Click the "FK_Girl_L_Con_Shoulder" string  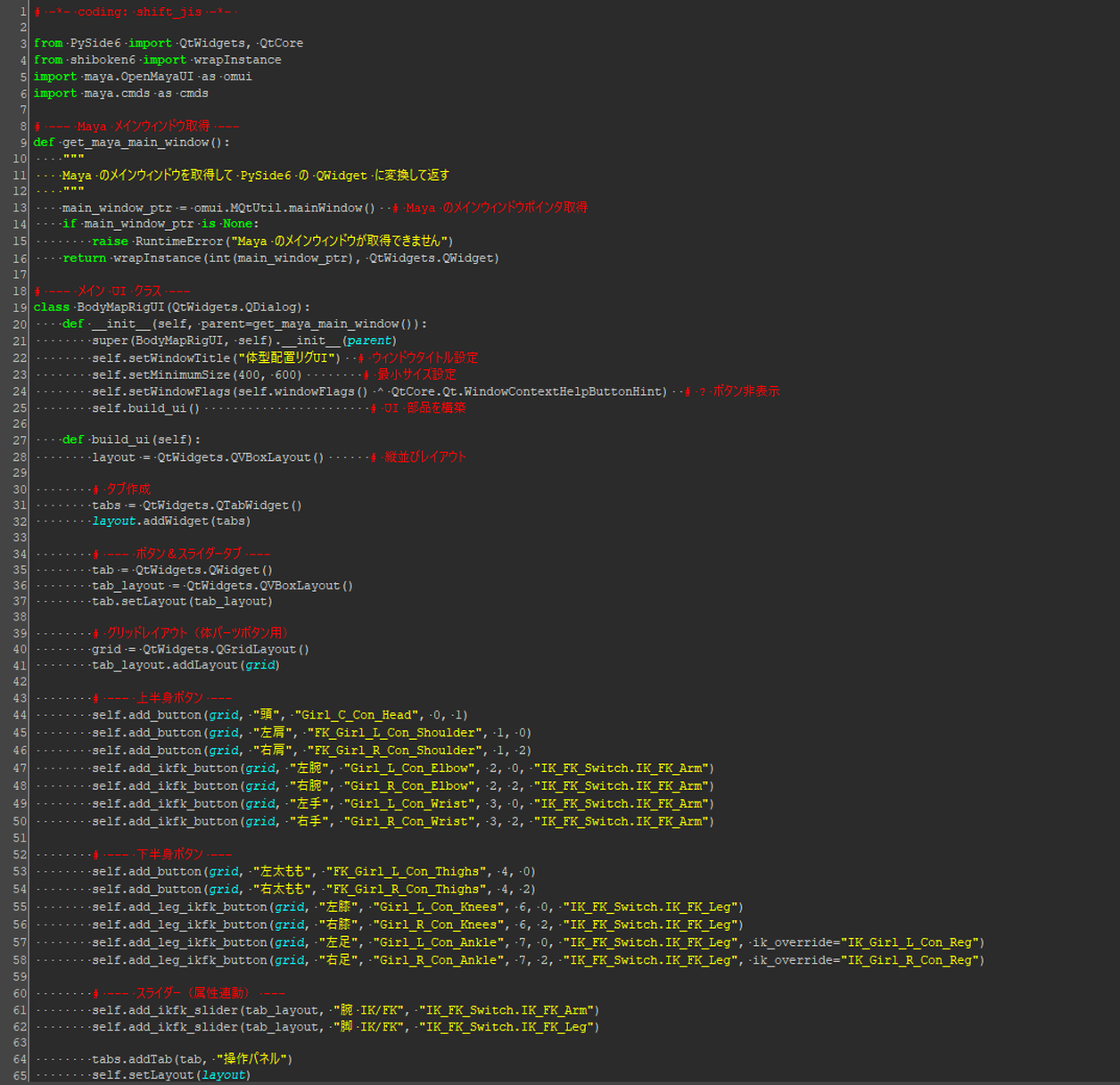point(394,733)
